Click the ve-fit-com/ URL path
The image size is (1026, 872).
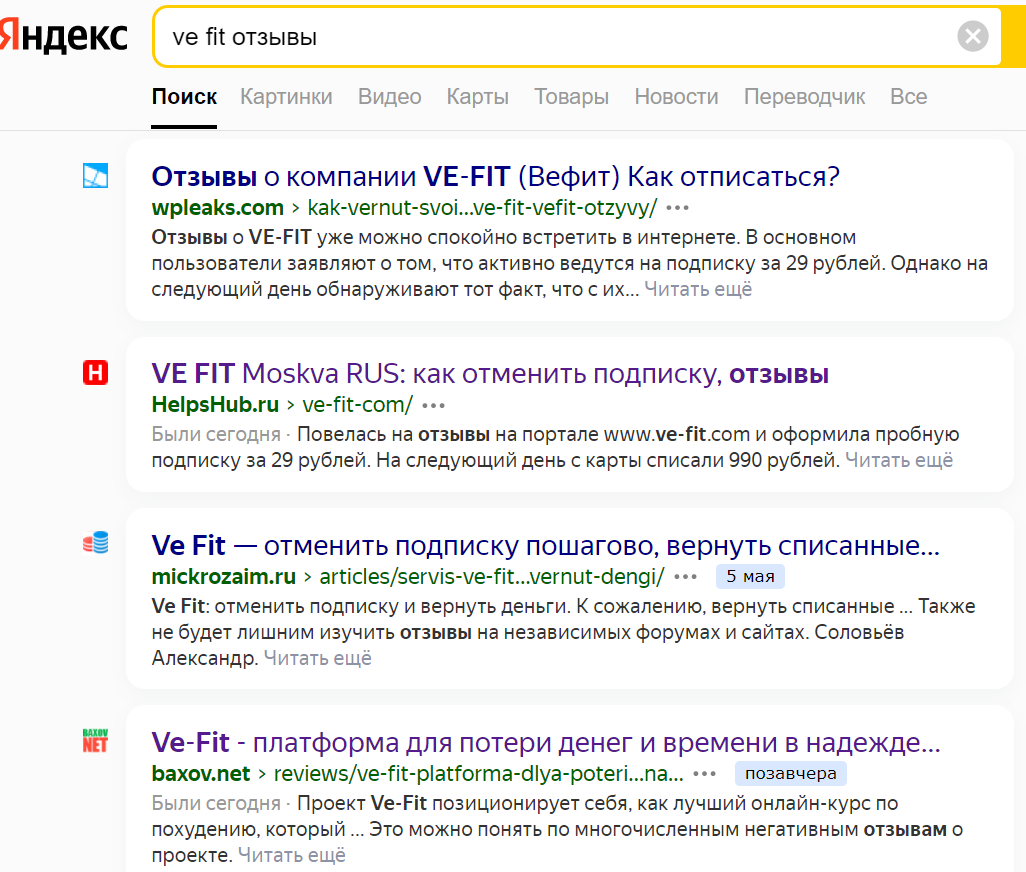pos(357,405)
